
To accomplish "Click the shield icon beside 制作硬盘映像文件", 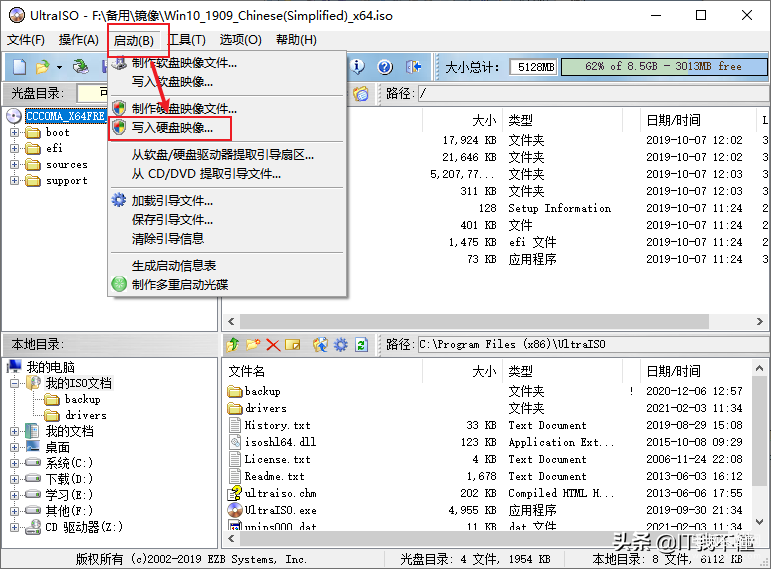I will [x=119, y=108].
